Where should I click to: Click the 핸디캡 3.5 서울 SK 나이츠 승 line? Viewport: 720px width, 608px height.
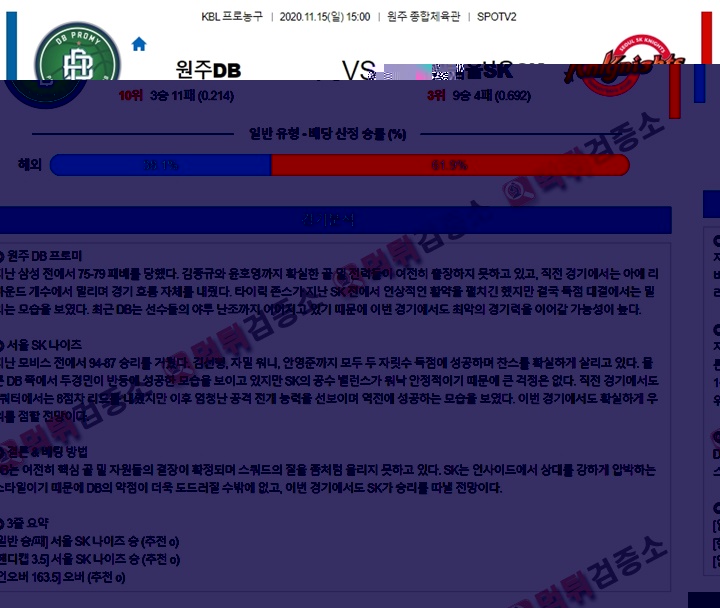[90, 559]
